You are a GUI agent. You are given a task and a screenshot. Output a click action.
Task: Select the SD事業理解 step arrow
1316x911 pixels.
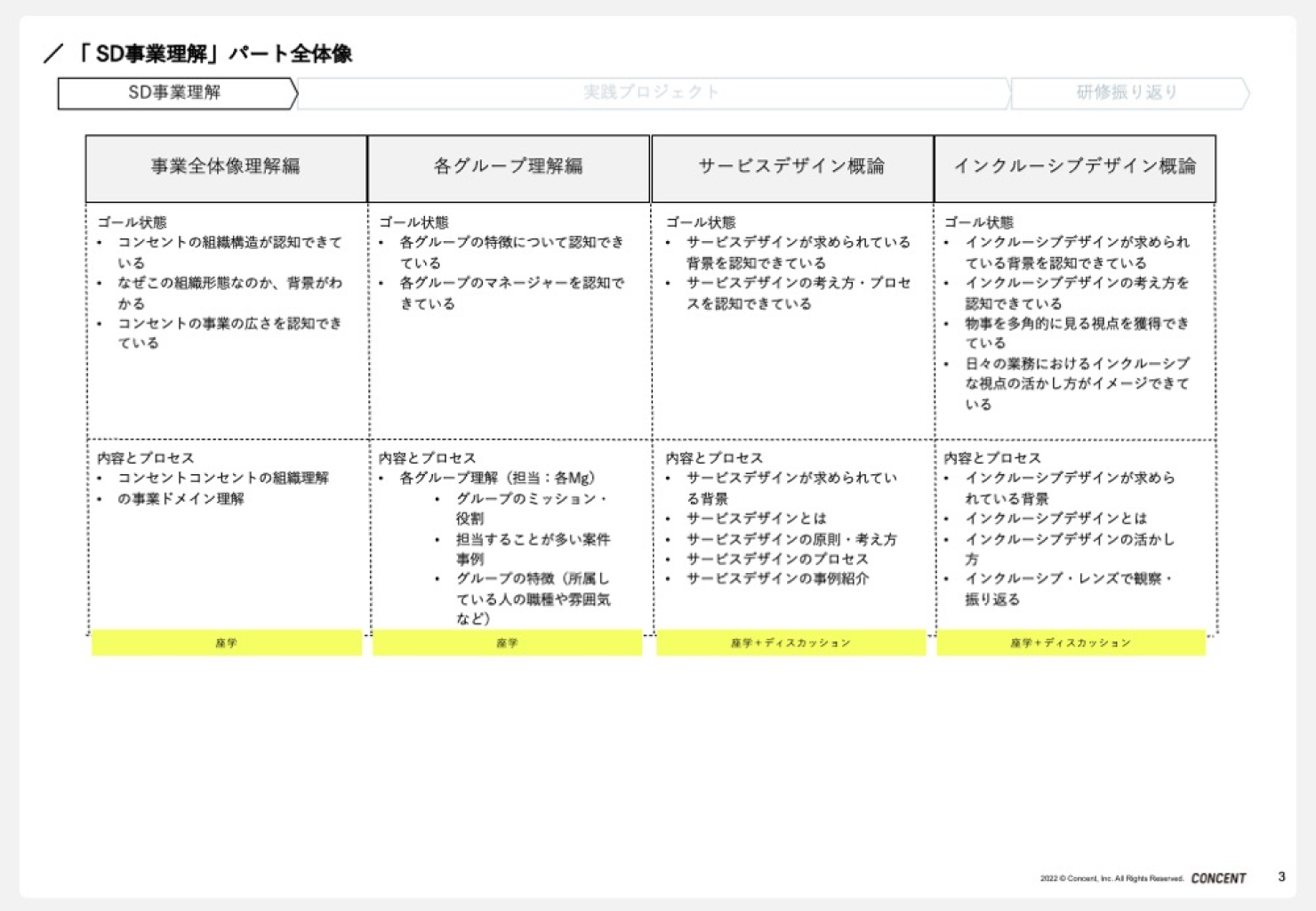[177, 93]
